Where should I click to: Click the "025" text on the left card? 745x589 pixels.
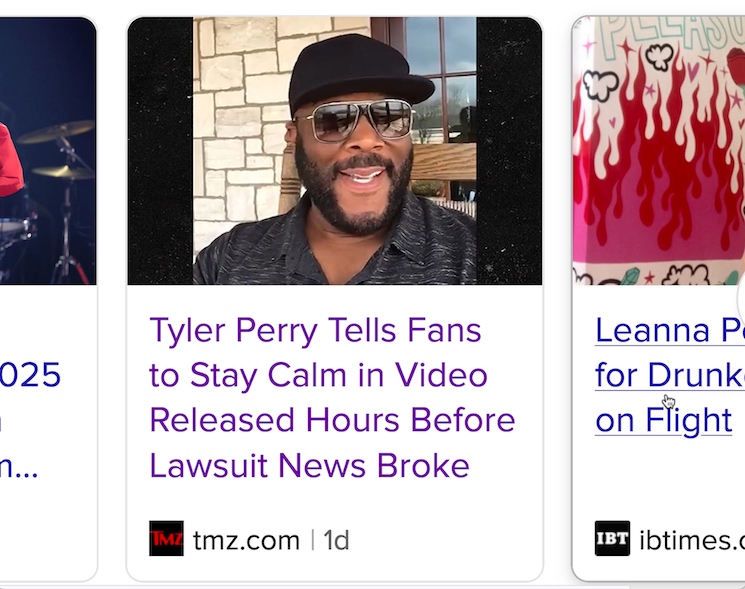[31, 375]
